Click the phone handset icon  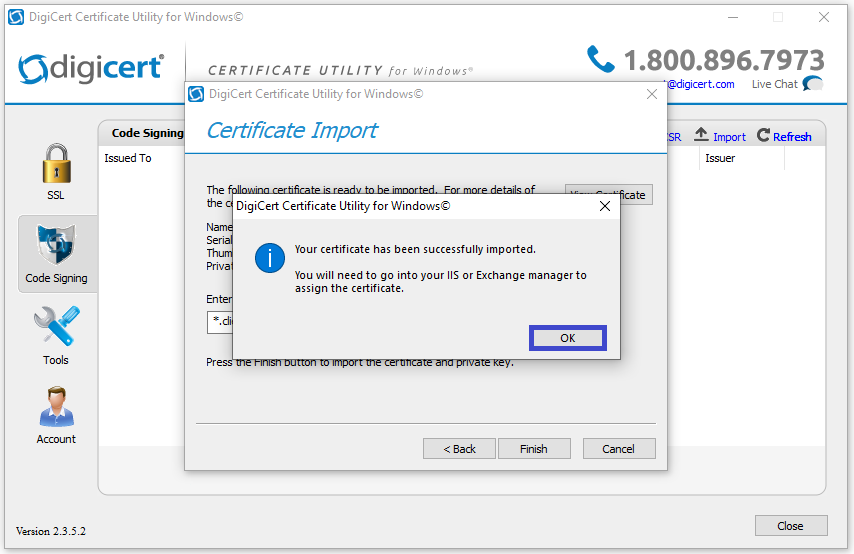(x=601, y=59)
